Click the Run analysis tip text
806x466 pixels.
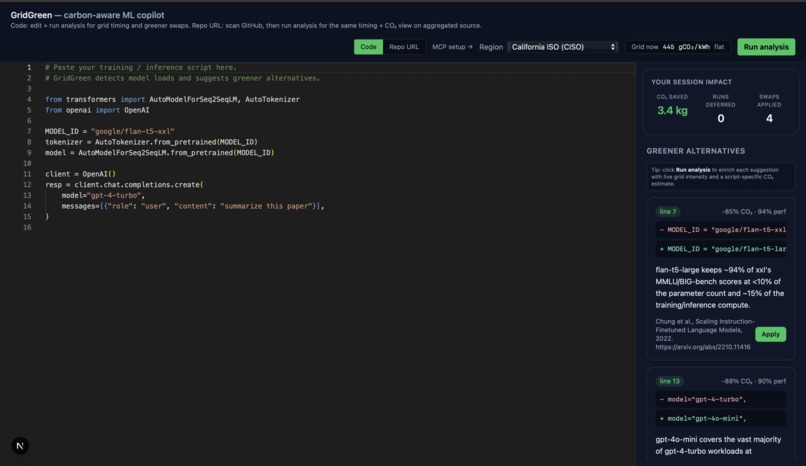point(715,177)
